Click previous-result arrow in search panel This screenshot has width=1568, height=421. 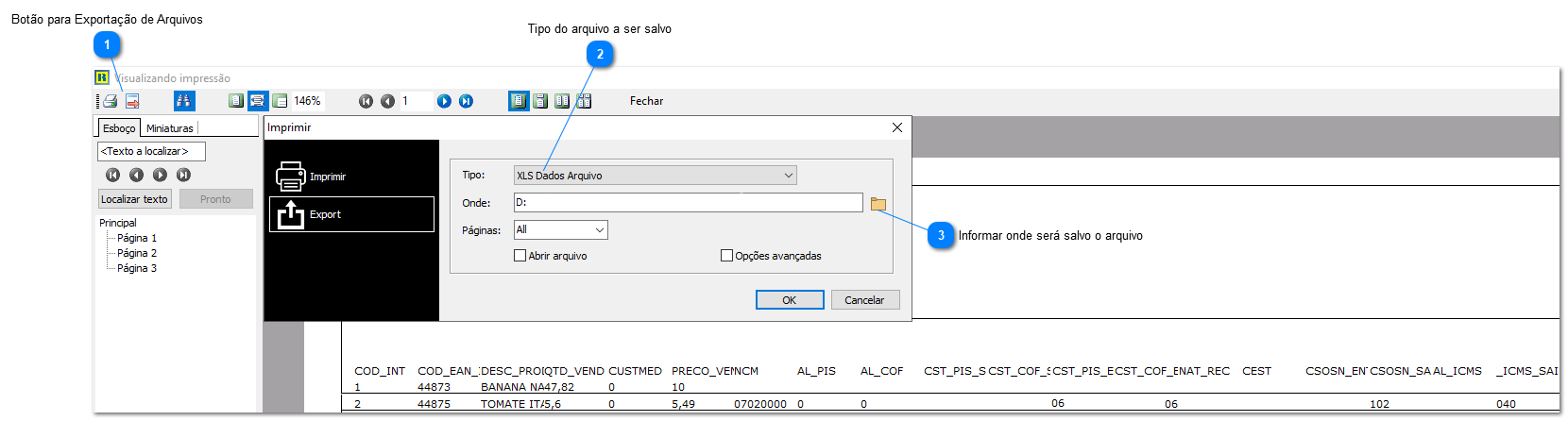coord(136,175)
